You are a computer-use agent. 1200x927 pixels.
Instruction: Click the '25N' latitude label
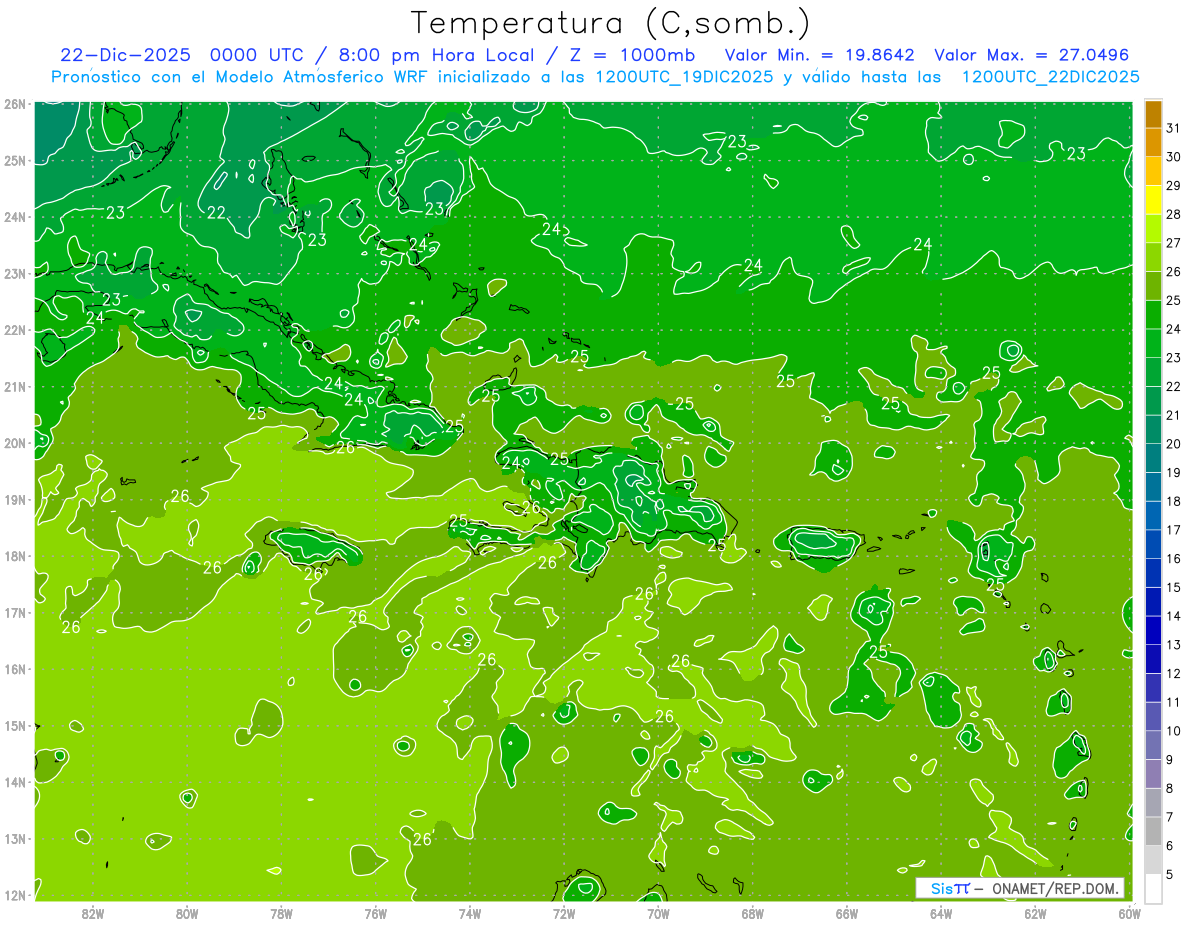click(x=14, y=161)
